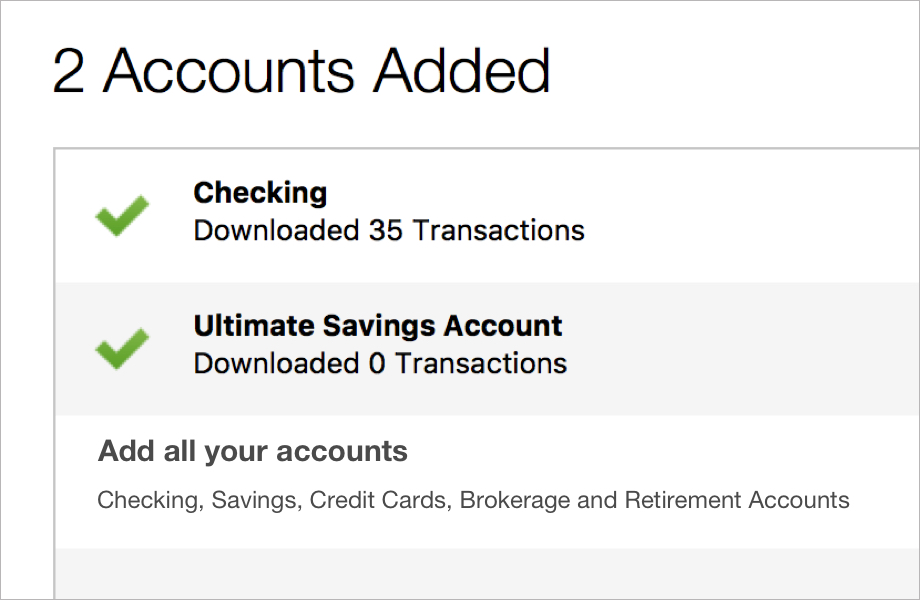Image resolution: width=920 pixels, height=600 pixels.
Task: Click the green checkmark beside Checking
Action: tap(121, 215)
